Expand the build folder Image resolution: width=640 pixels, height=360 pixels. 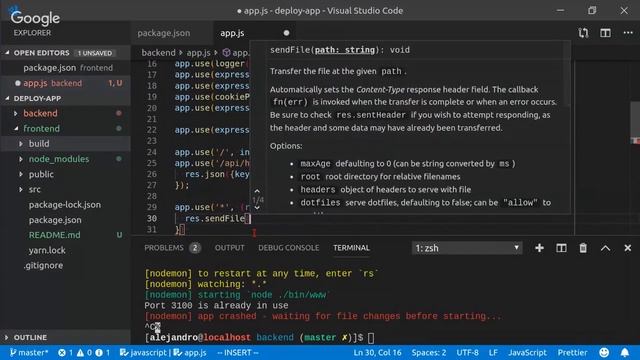click(21, 144)
